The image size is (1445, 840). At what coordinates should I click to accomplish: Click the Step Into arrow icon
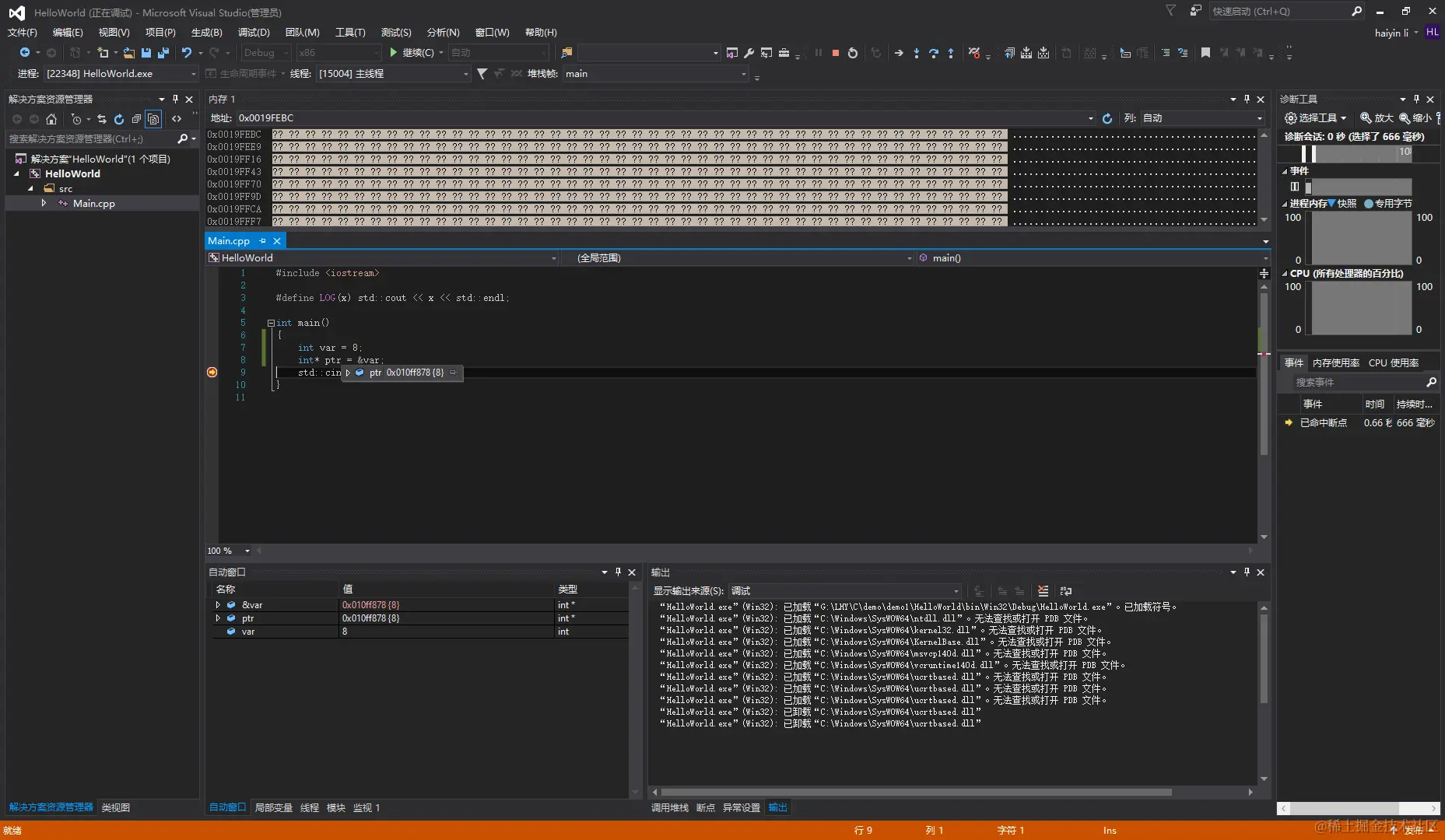(x=917, y=53)
